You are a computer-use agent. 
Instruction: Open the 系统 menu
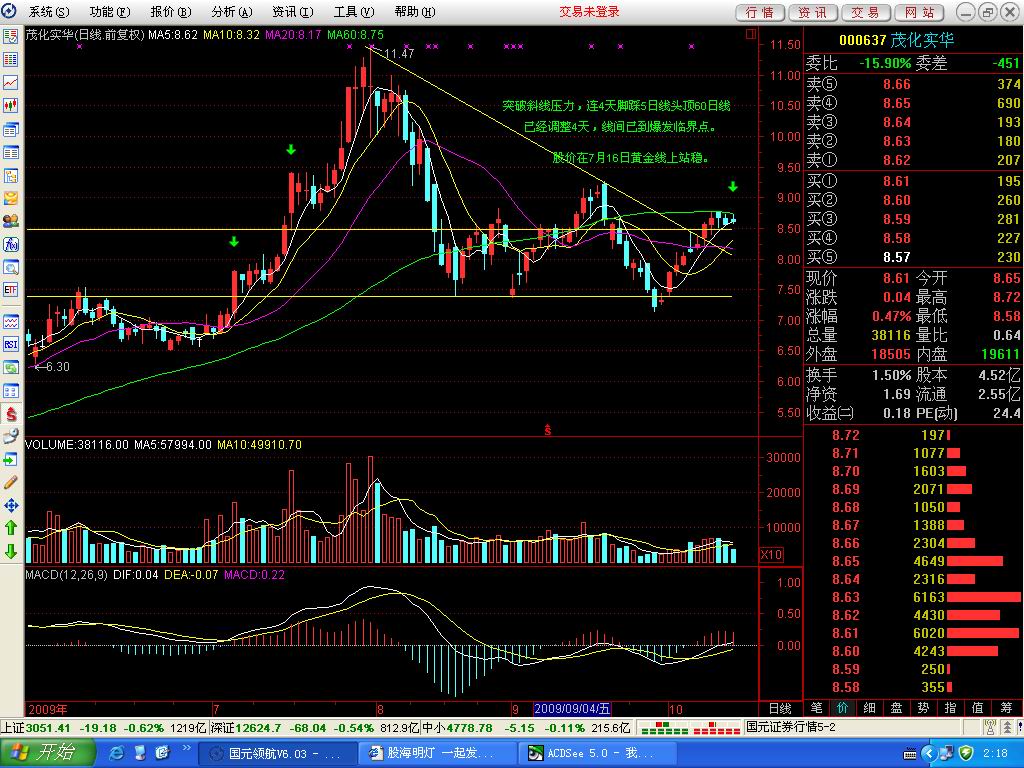point(49,12)
